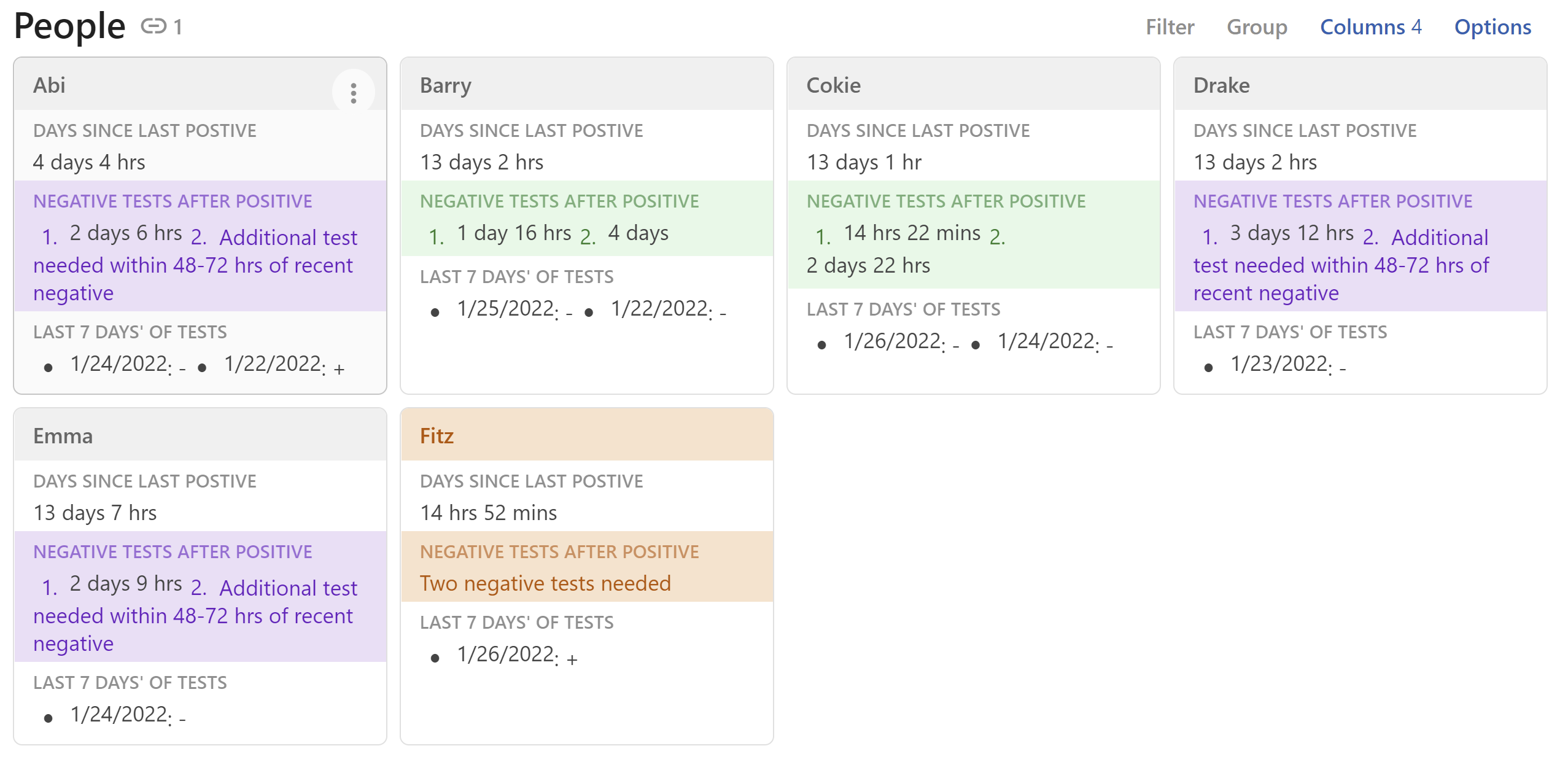Open the Drake card header

pos(1221,85)
